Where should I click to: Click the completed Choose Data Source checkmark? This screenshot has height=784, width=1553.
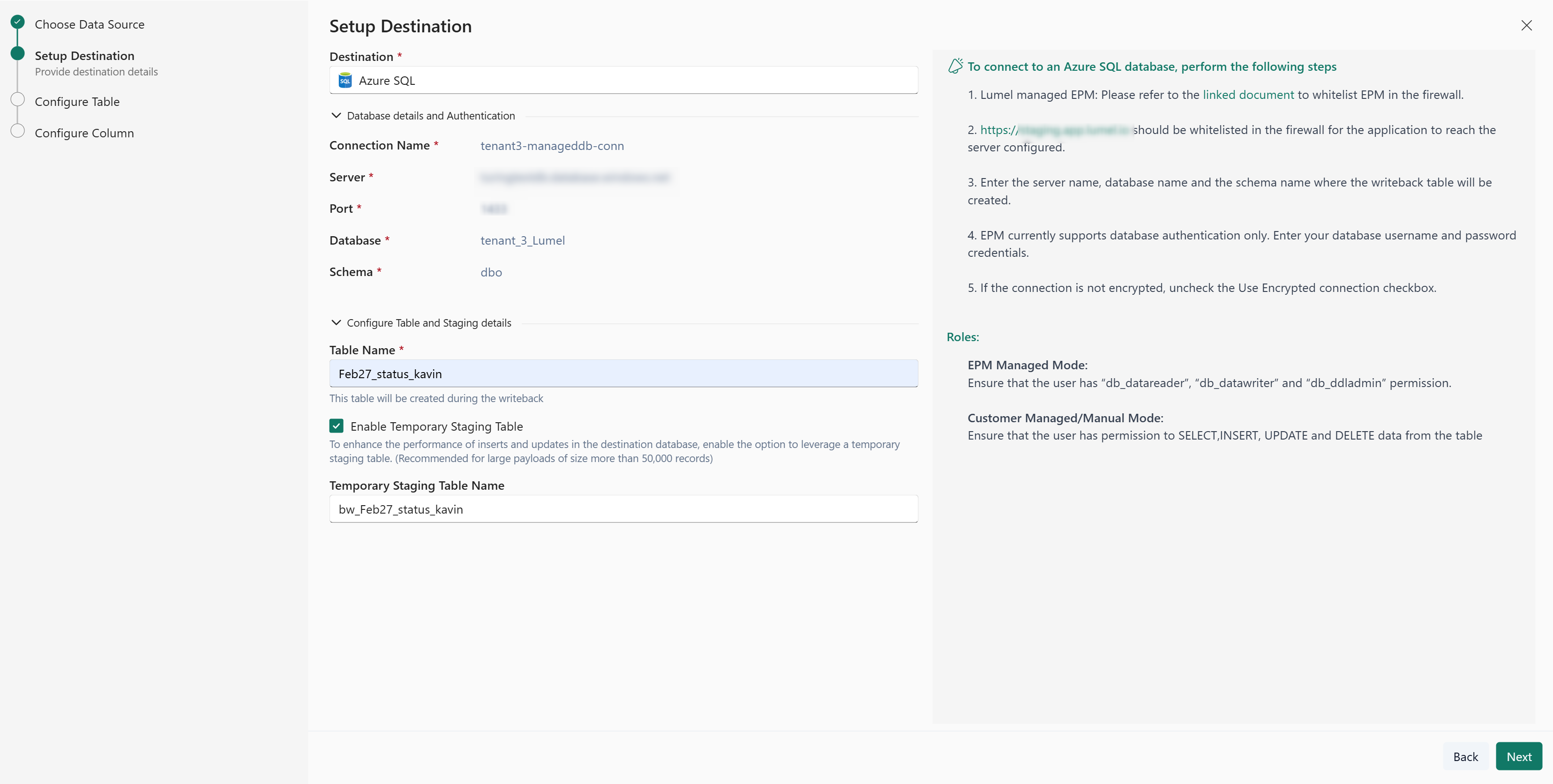[x=17, y=22]
